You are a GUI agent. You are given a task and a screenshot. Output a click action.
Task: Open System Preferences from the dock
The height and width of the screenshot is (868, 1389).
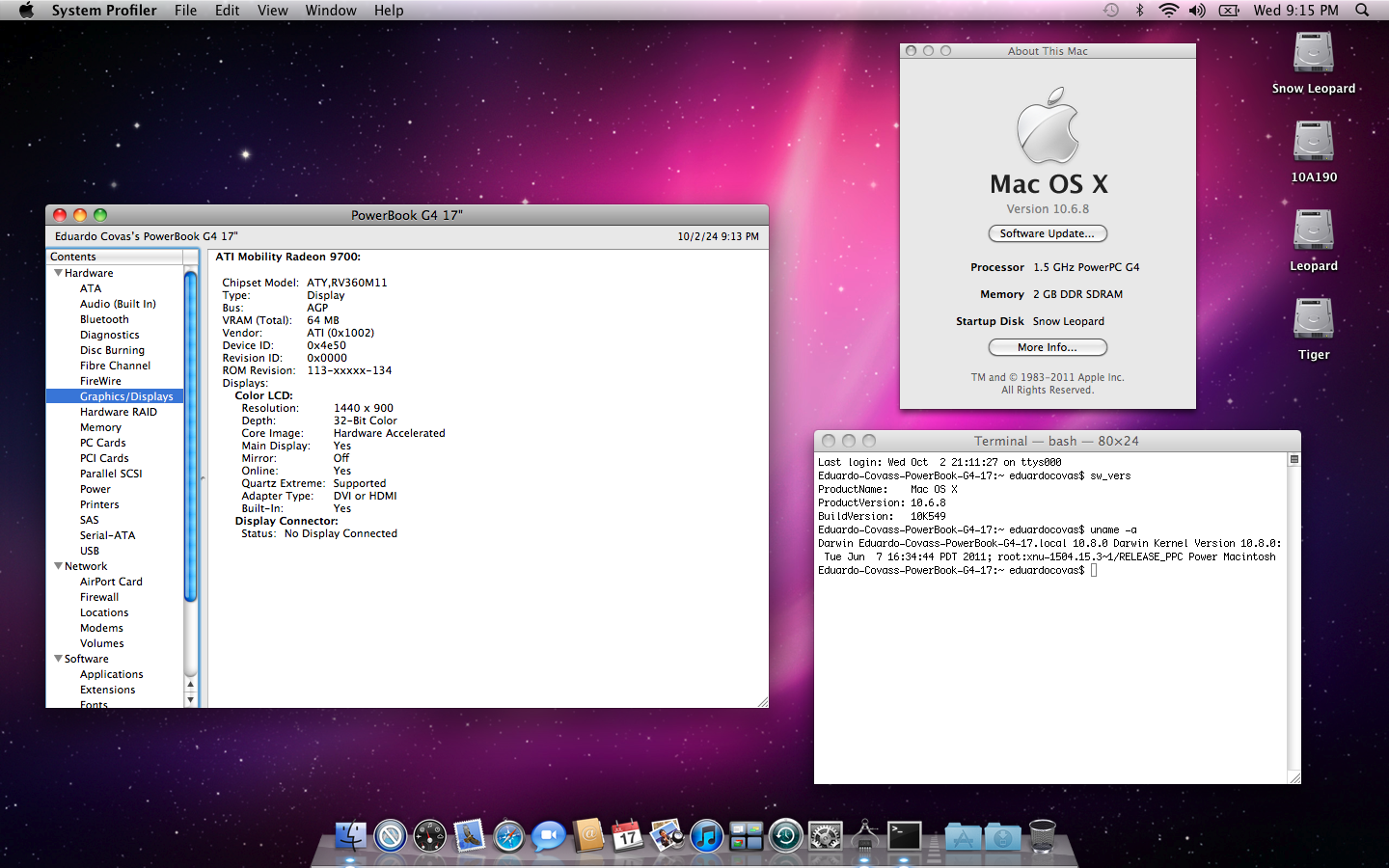point(825,836)
